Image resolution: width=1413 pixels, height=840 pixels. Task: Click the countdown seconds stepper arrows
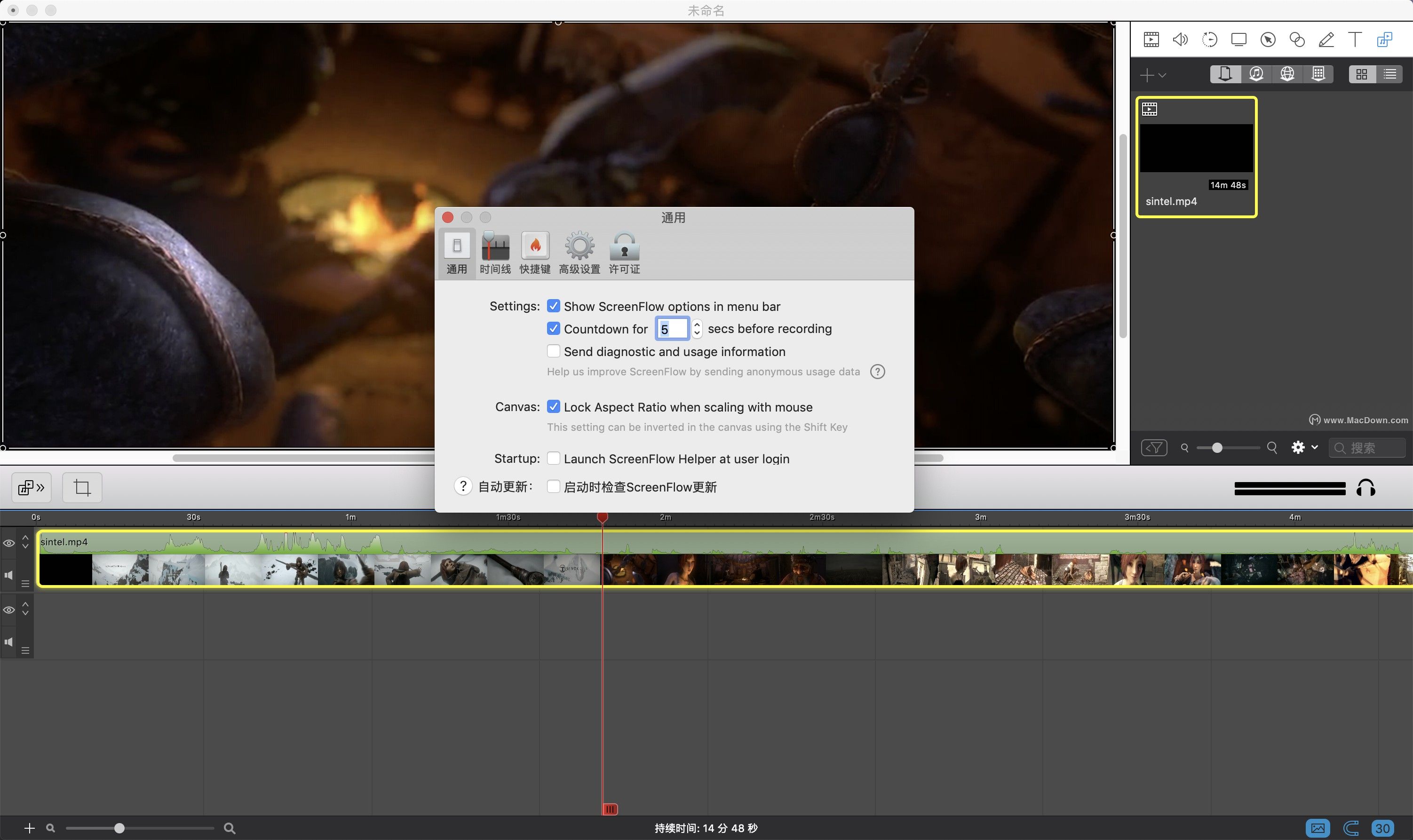pos(697,329)
